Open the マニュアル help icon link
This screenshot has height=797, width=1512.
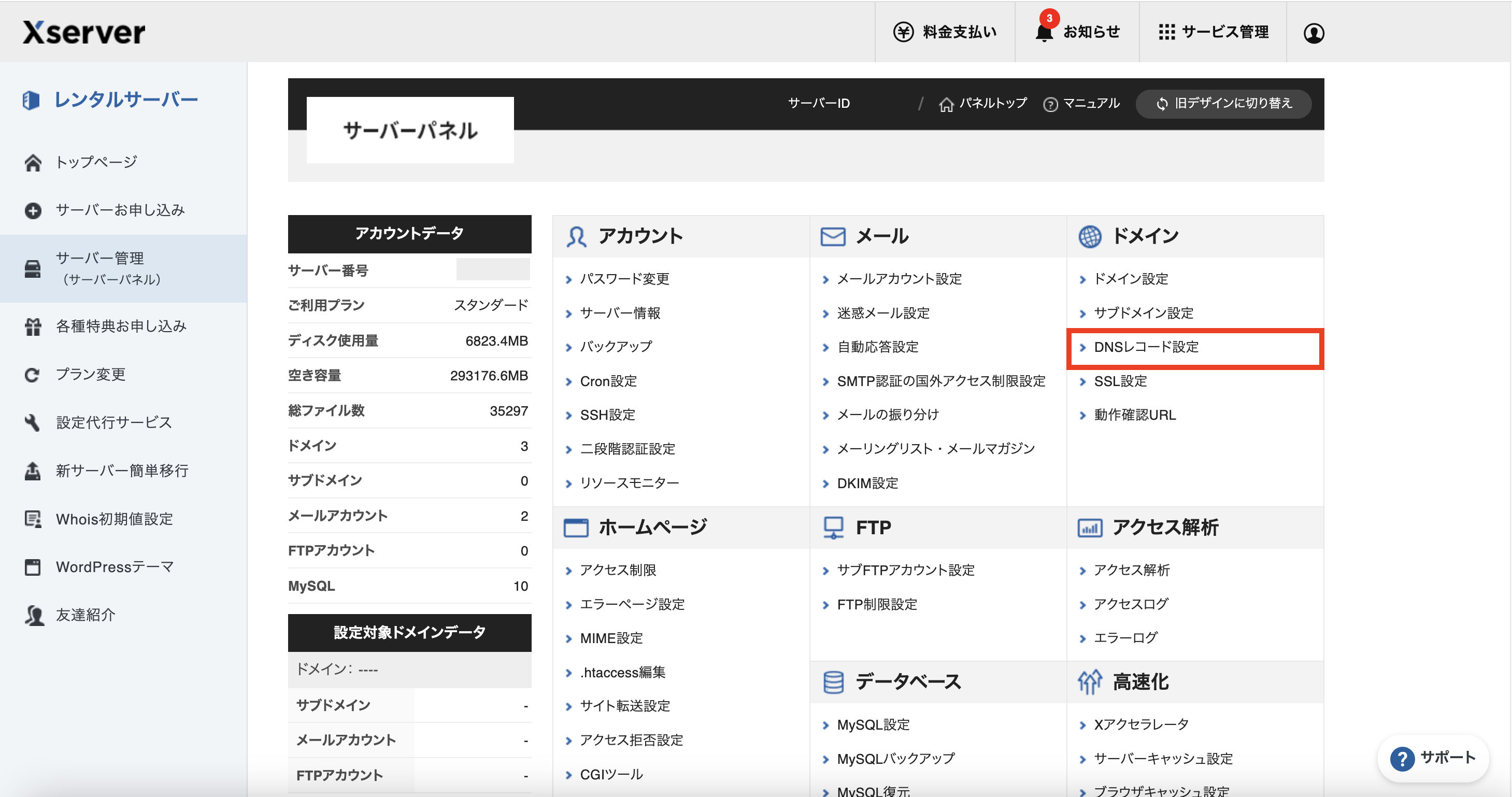1050,105
